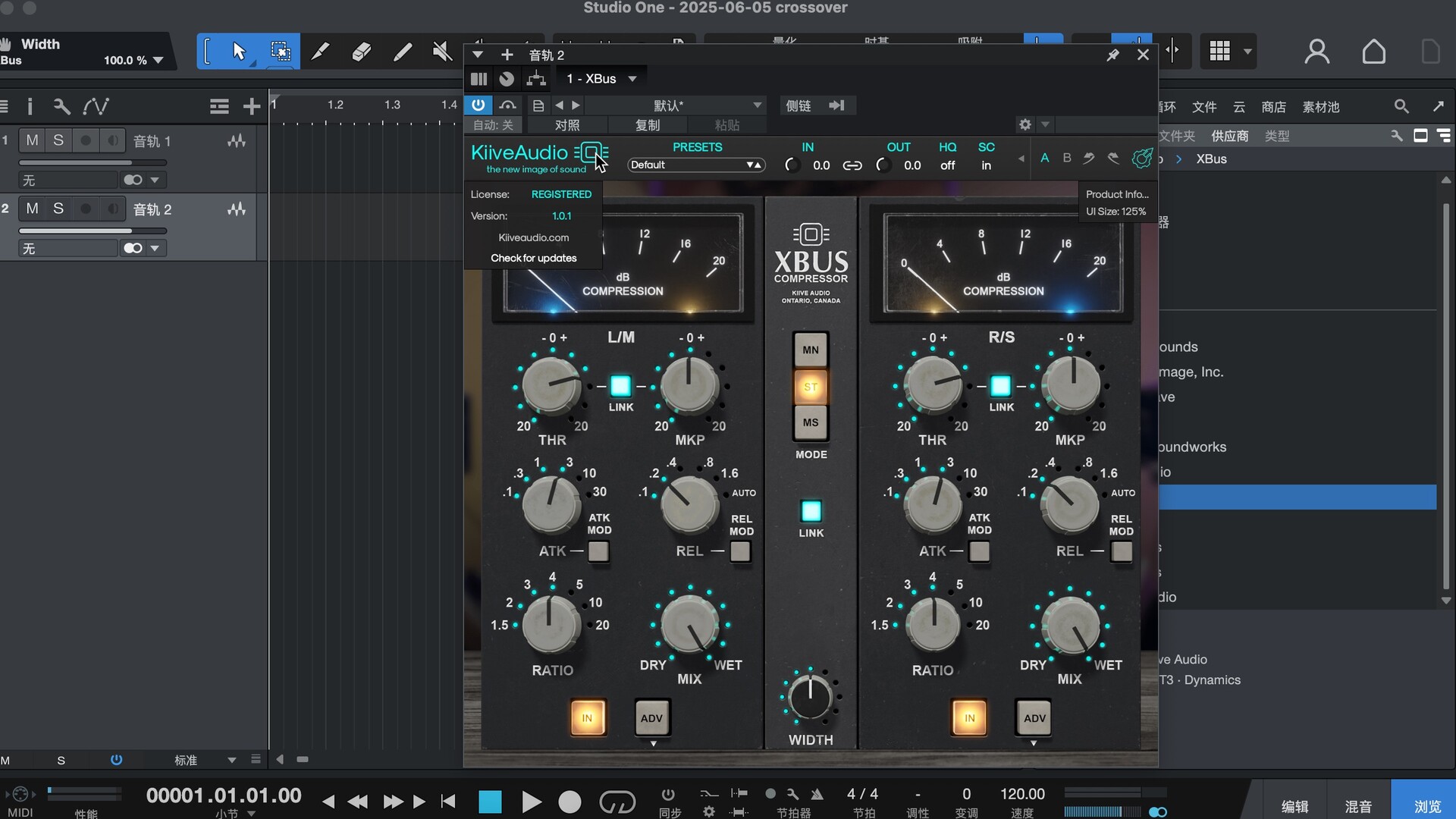Click the Record button in transport
The width and height of the screenshot is (1456, 819).
(x=570, y=802)
